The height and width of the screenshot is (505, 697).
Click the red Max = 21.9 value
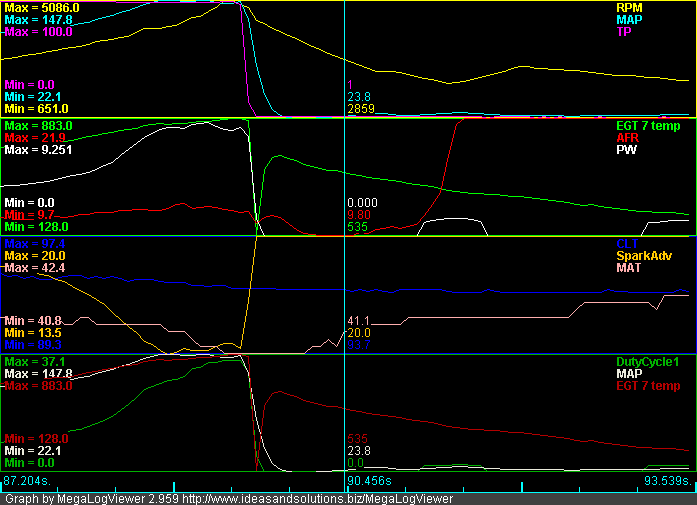point(35,138)
